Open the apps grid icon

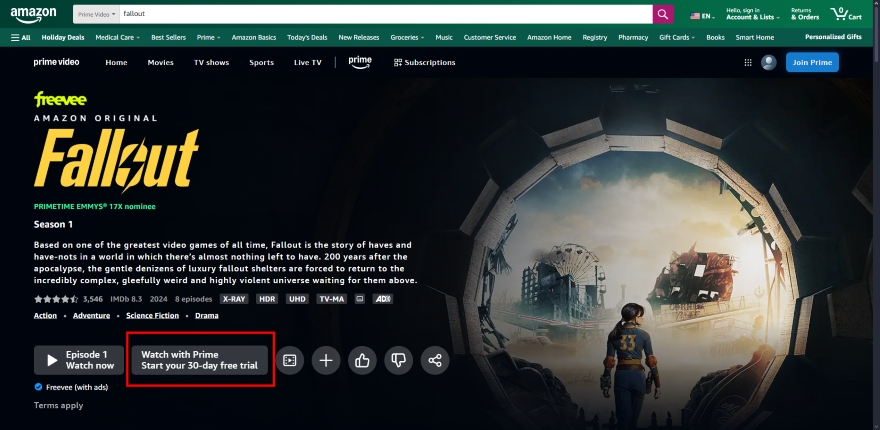point(748,62)
